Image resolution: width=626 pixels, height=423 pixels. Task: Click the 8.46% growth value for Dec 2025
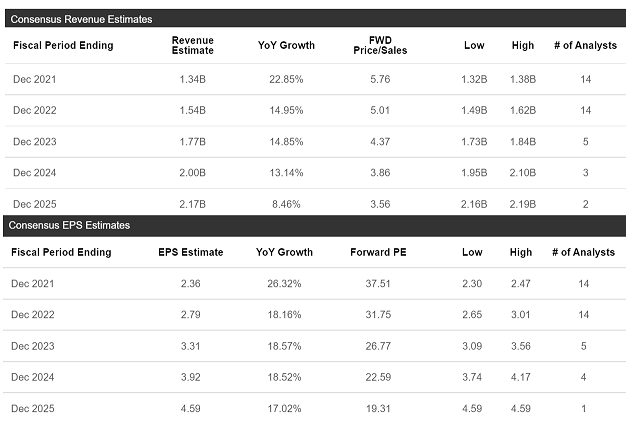(285, 204)
